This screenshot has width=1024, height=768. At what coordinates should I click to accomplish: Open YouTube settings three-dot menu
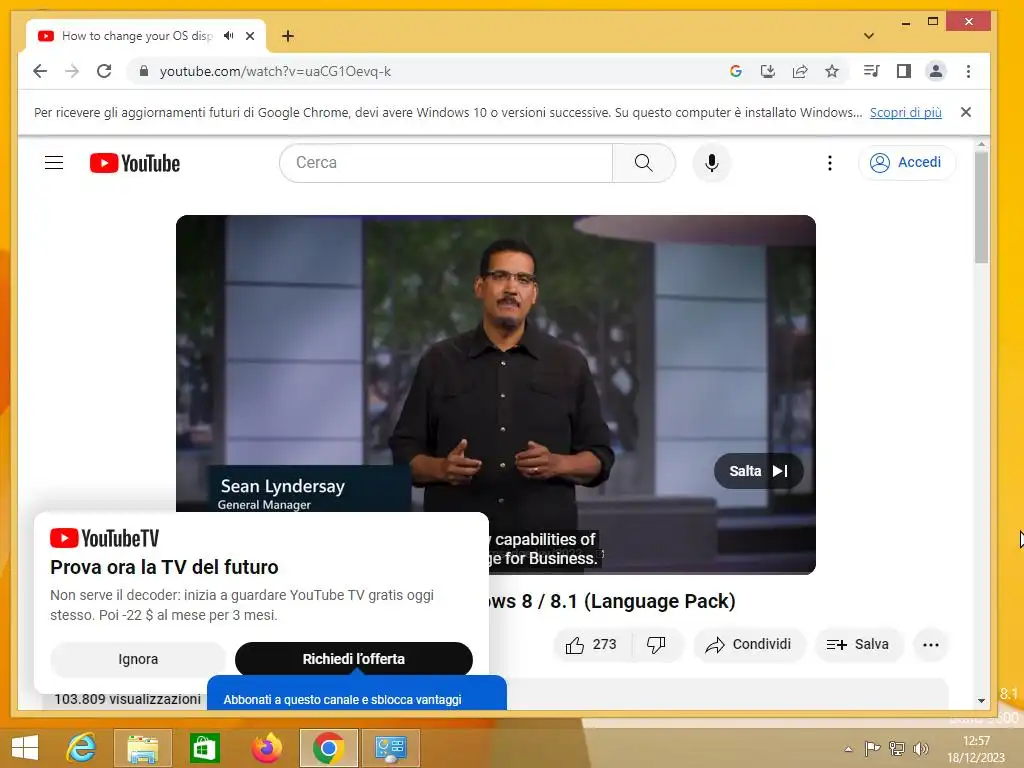[830, 163]
